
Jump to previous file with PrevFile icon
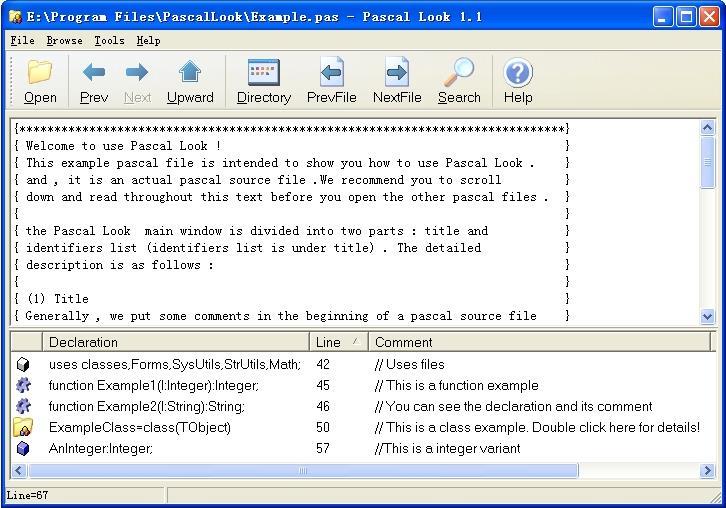pyautogui.click(x=332, y=72)
